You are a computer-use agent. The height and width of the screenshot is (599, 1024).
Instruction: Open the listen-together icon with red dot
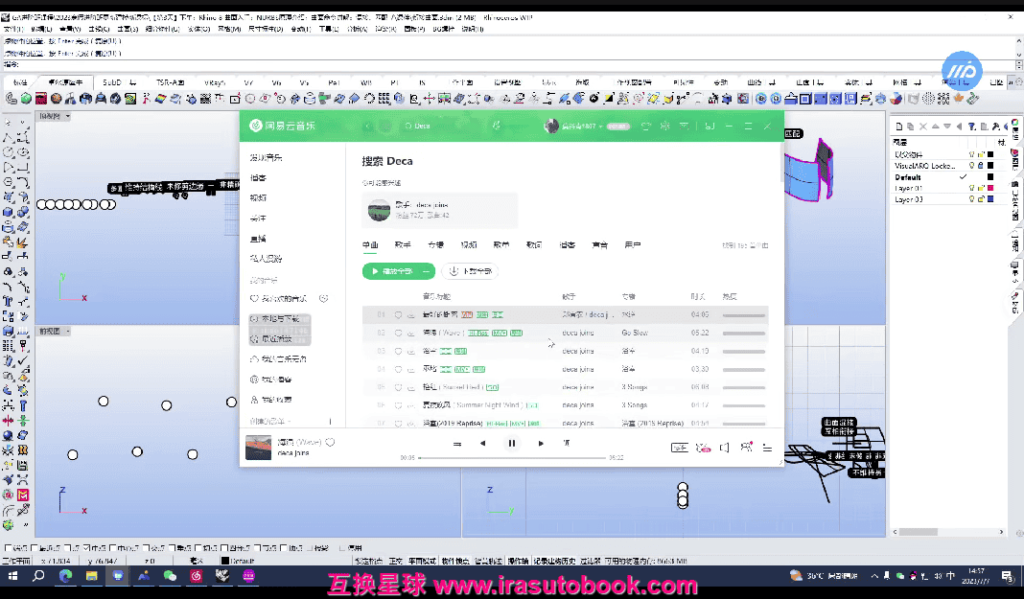coord(746,447)
